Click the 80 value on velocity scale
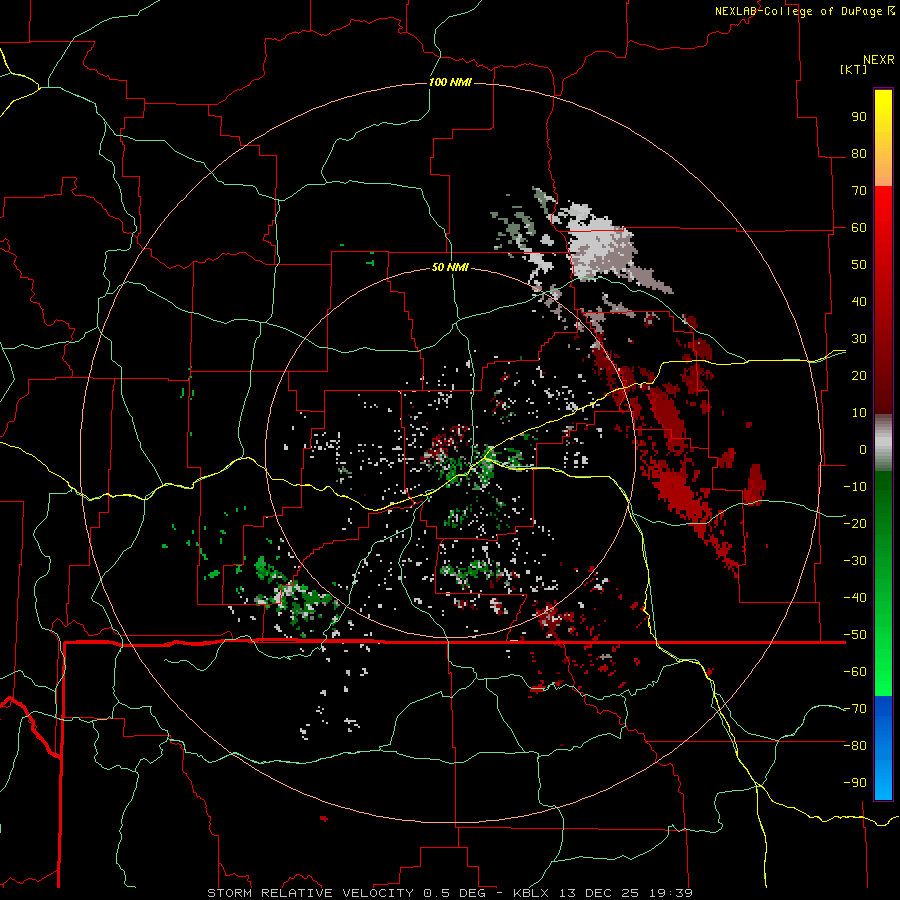This screenshot has width=900, height=900. click(x=859, y=154)
